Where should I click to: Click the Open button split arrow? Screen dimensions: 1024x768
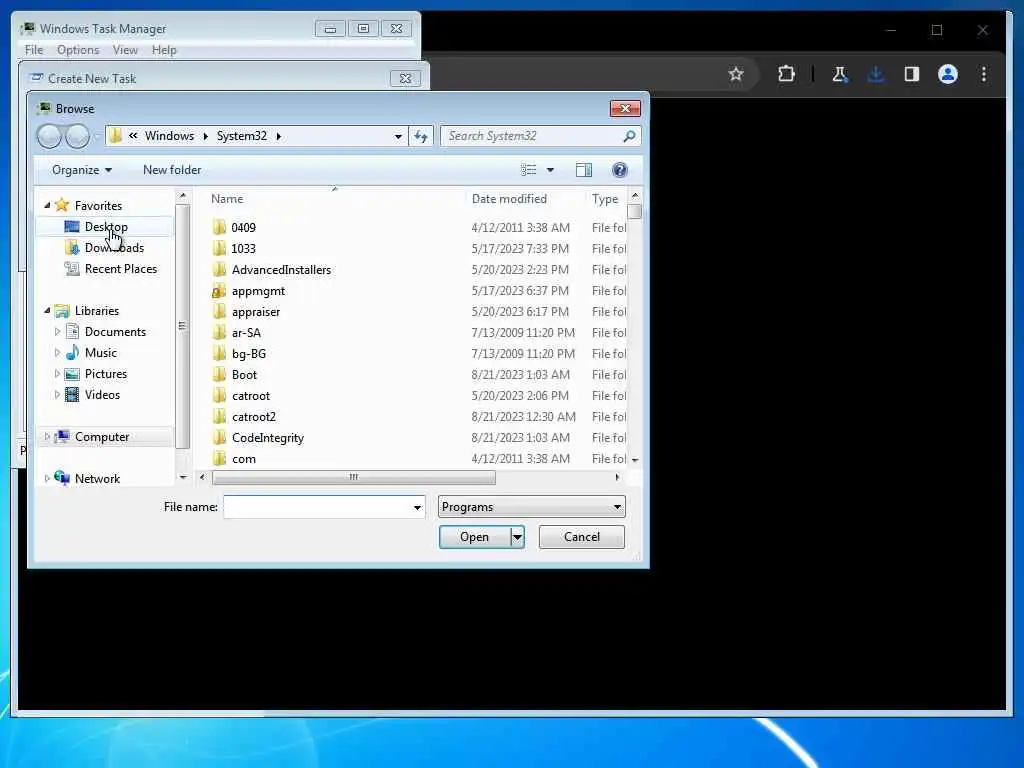click(517, 537)
